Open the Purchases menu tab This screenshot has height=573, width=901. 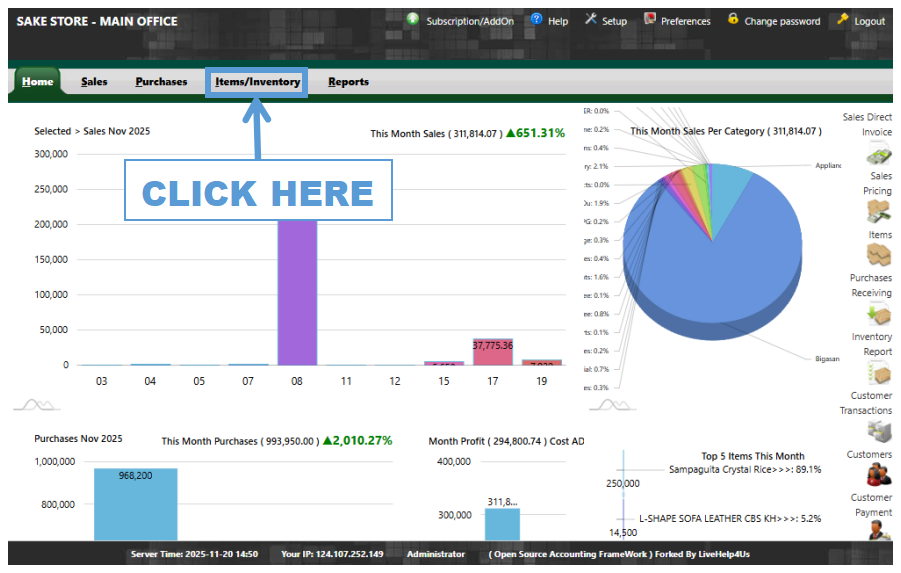tap(161, 82)
